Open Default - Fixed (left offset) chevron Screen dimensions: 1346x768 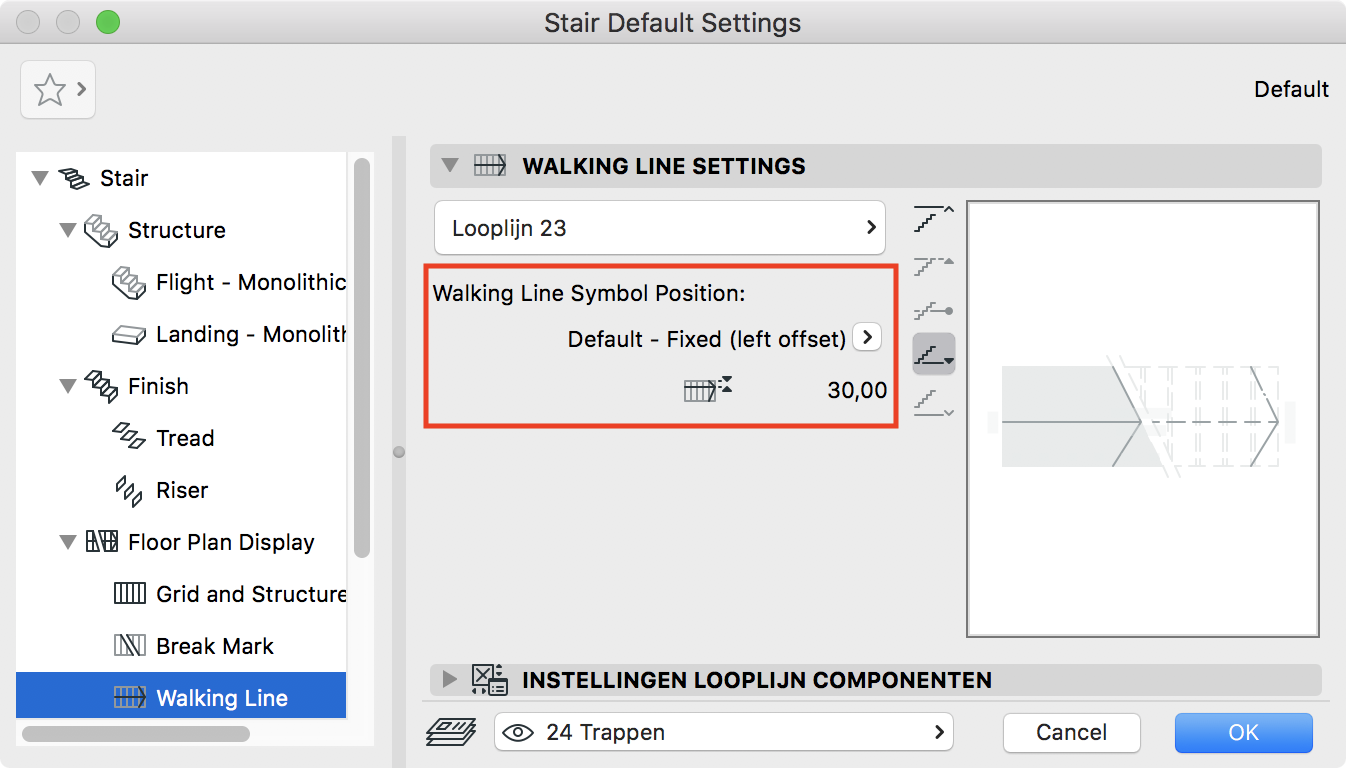(x=867, y=337)
